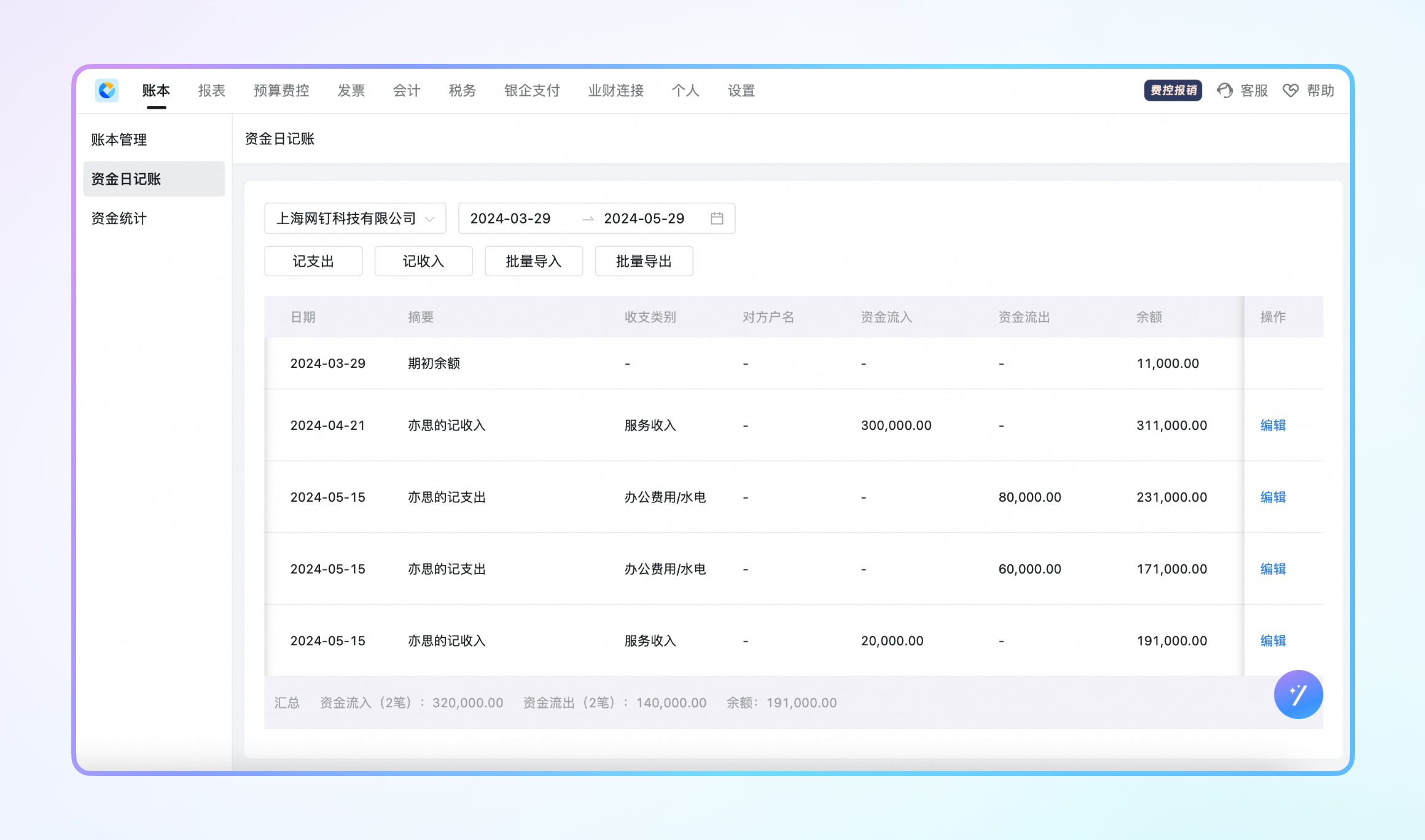Switch to the 报表 top menu
The image size is (1425, 840).
212,90
